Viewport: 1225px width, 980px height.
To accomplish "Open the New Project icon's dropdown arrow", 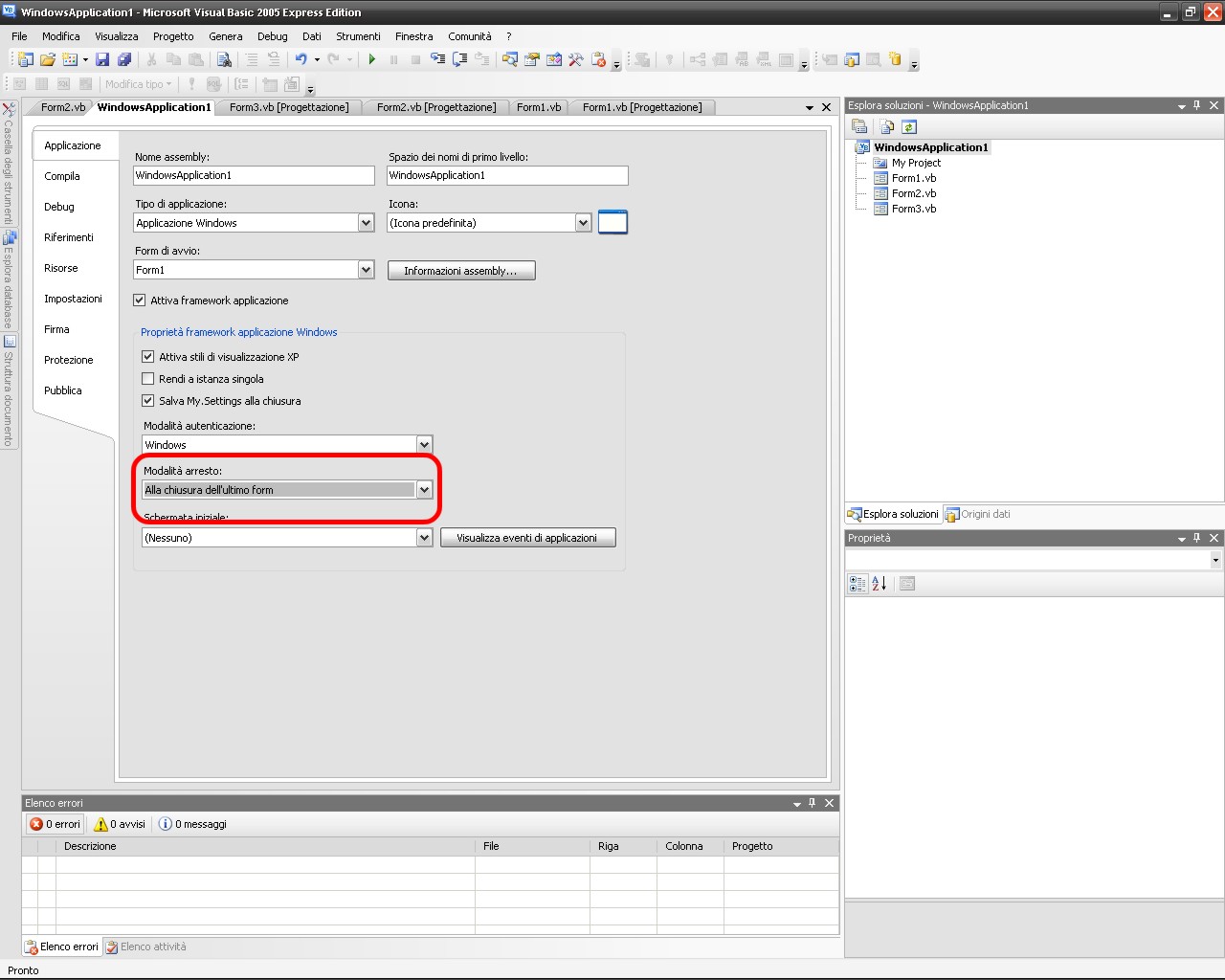I will 85,59.
